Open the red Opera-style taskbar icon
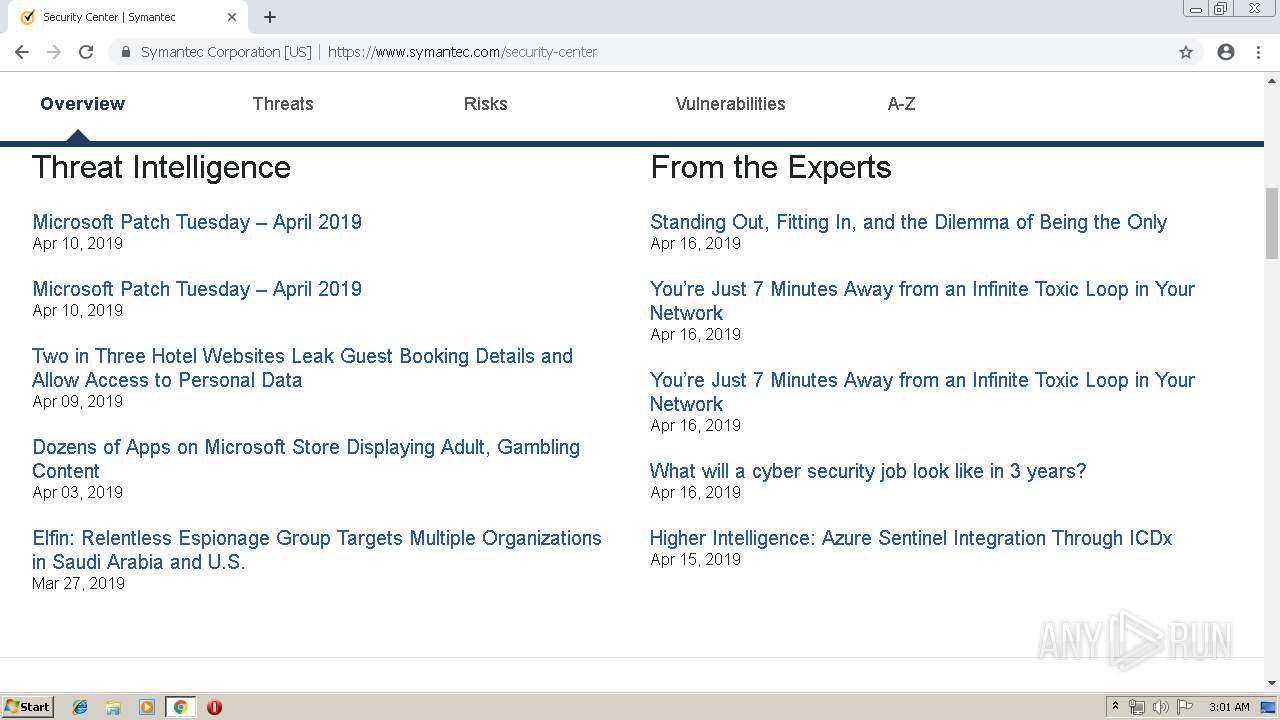1280x720 pixels. click(214, 707)
